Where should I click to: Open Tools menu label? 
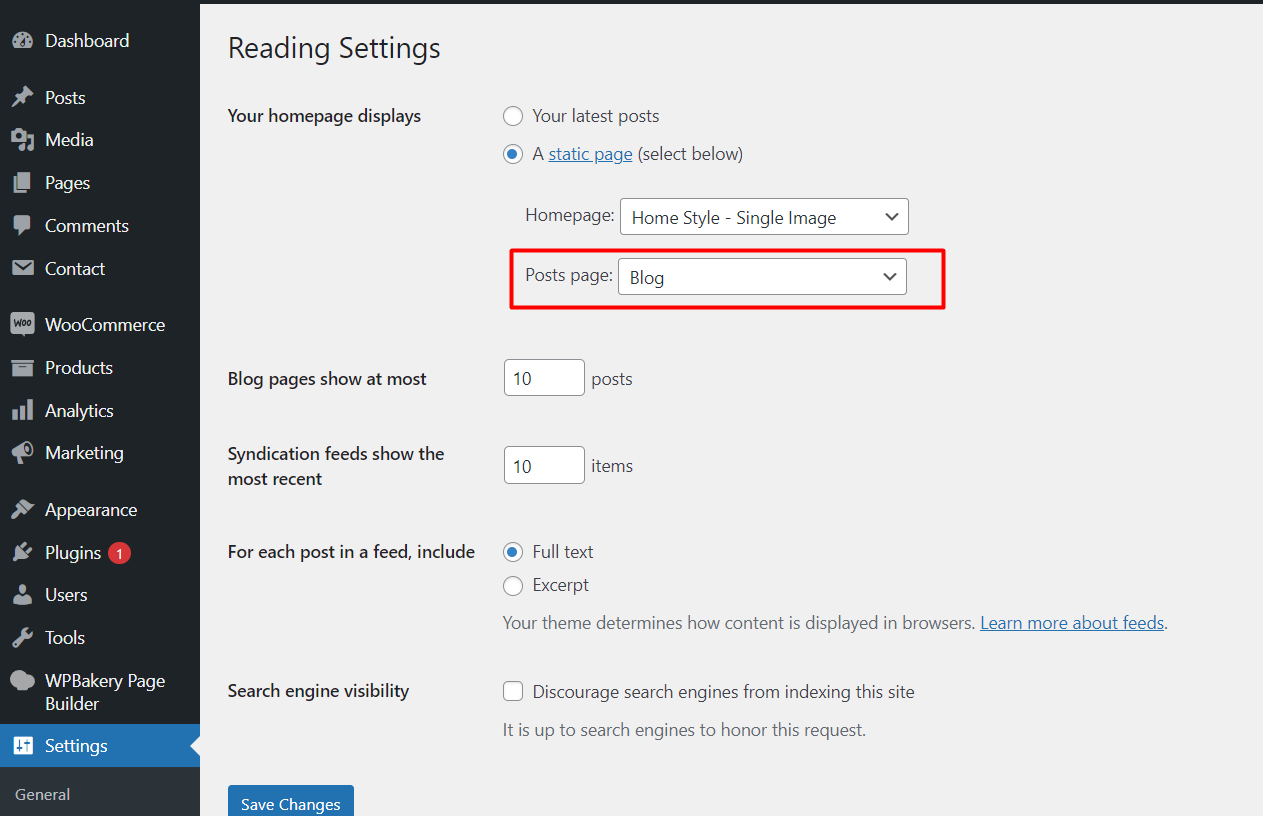(x=65, y=638)
